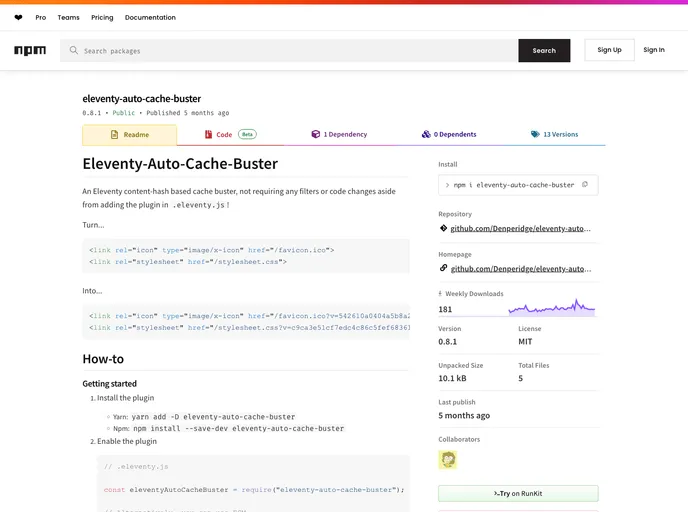
Task: Switch to the Code tab
Action: point(230,135)
